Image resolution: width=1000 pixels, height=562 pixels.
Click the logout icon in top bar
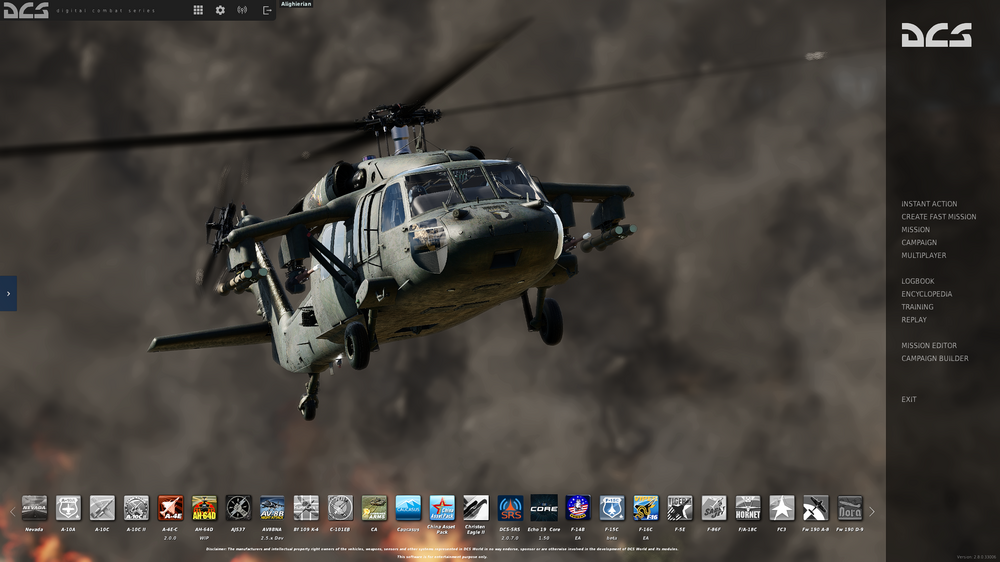coord(267,10)
